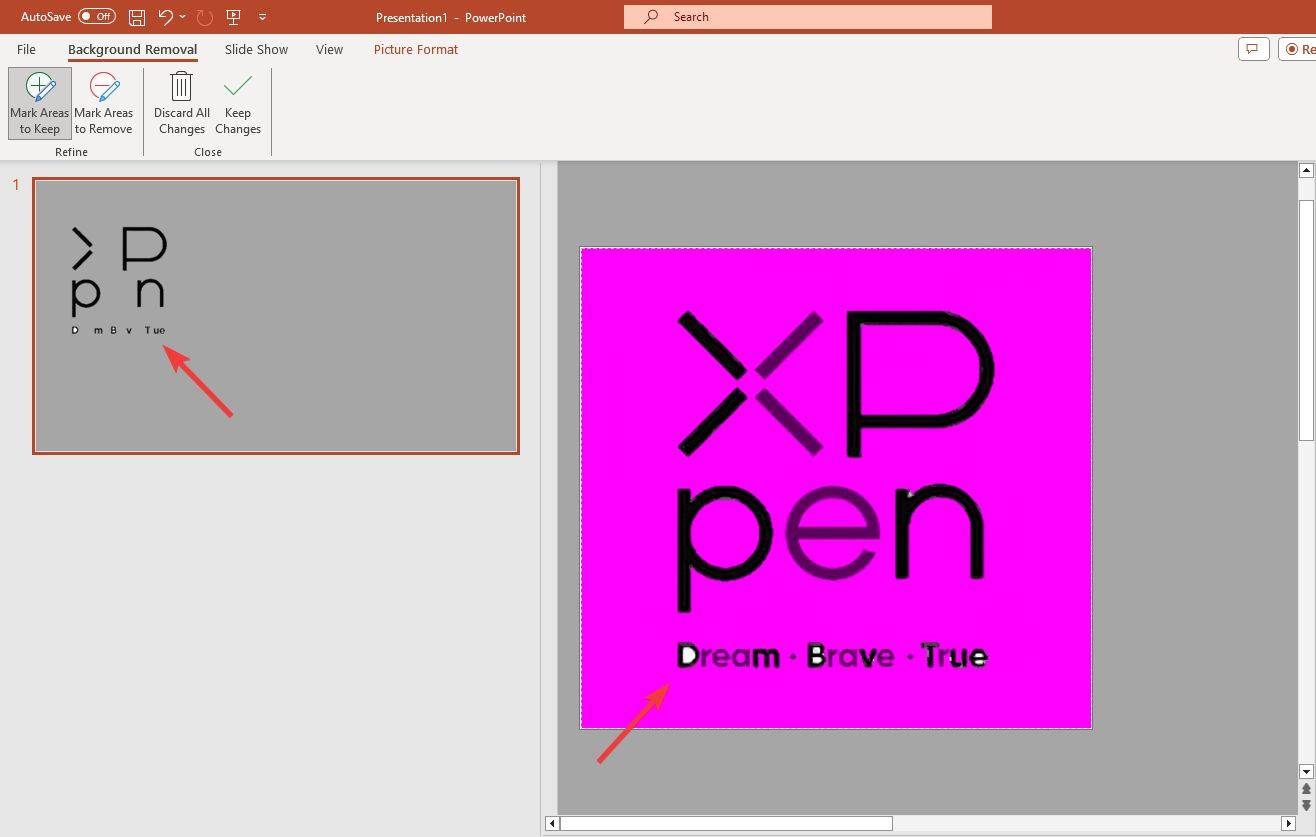This screenshot has height=837, width=1316.
Task: Open the File menu
Action: pyautogui.click(x=26, y=49)
